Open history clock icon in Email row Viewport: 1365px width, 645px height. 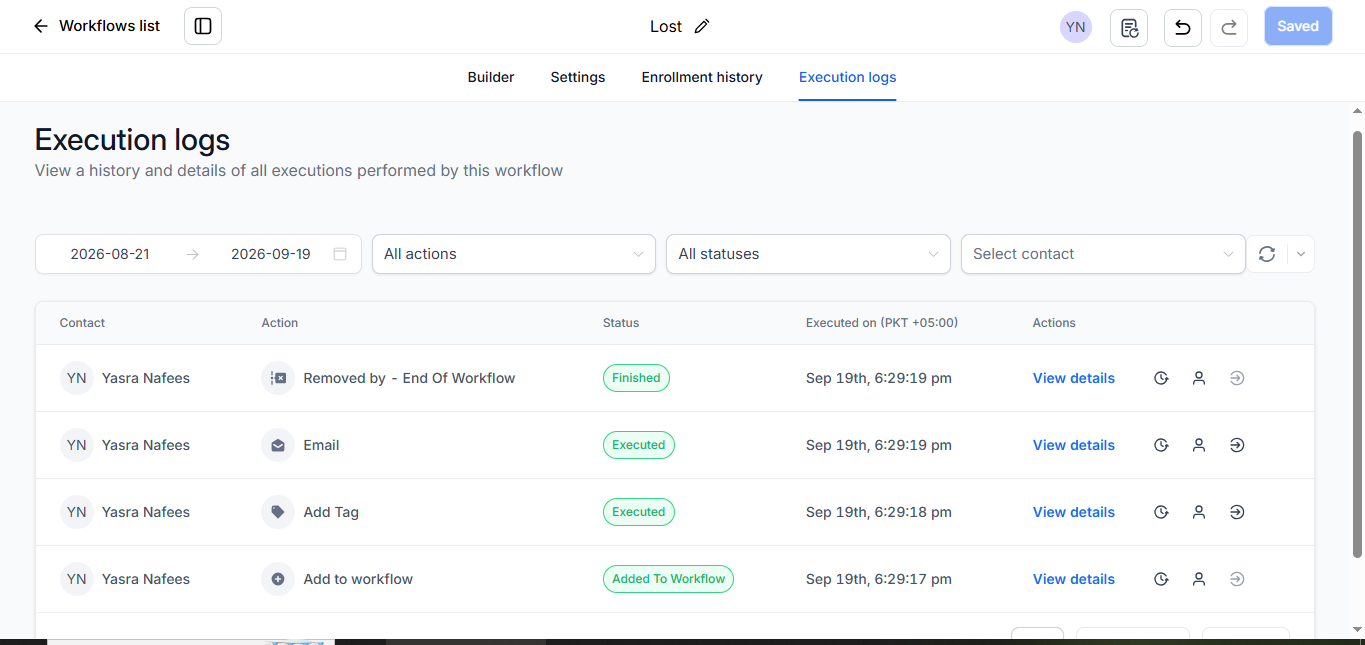(x=1161, y=445)
